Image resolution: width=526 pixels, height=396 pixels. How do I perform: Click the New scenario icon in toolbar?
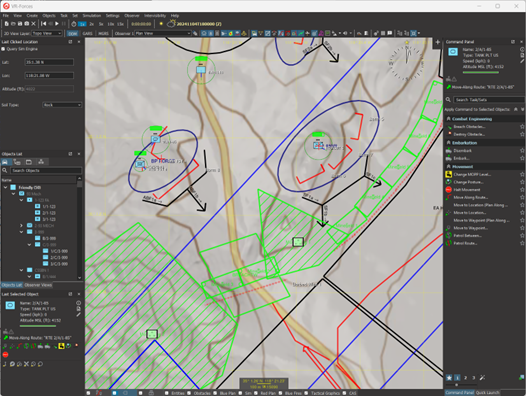point(6,24)
